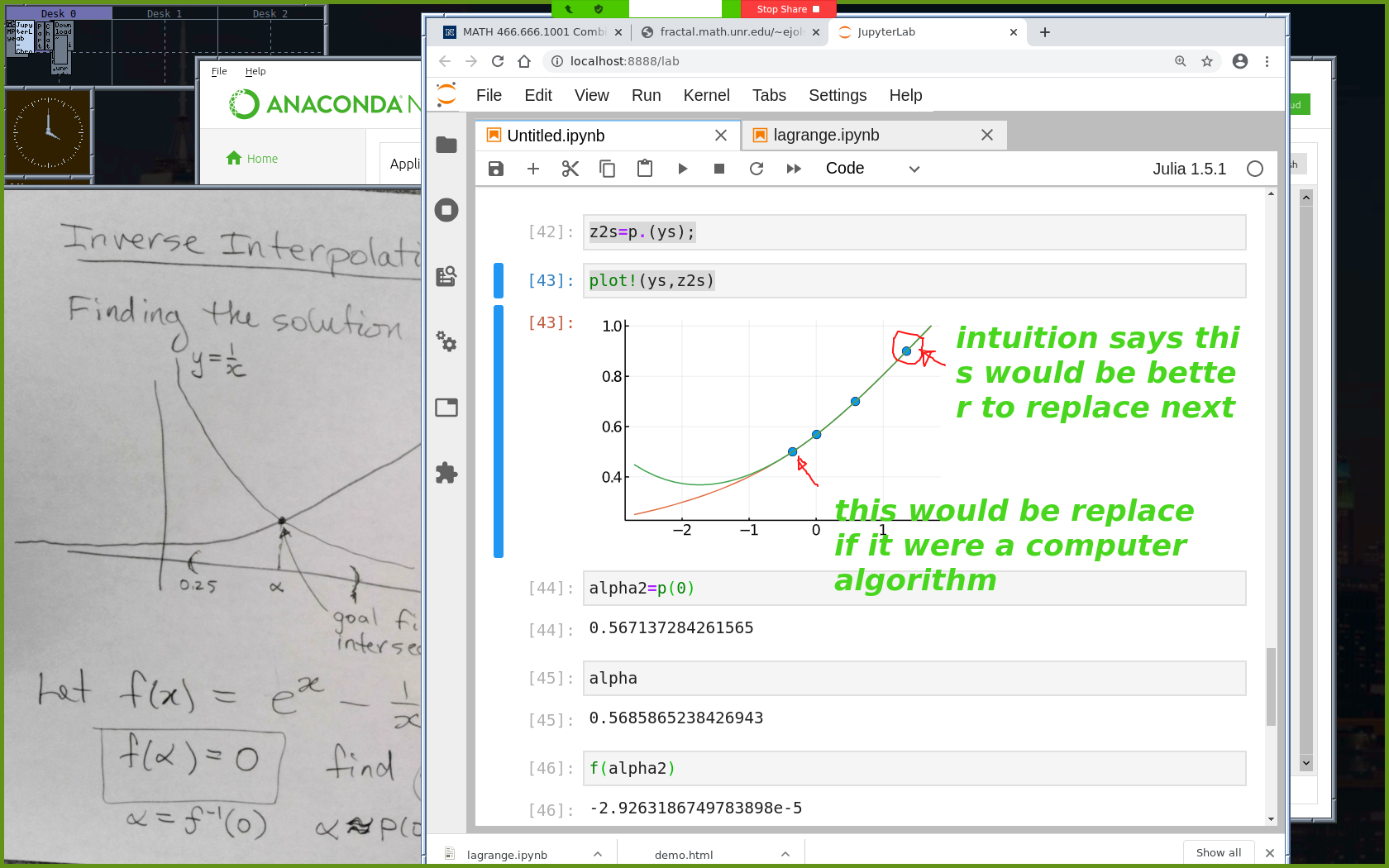
Task: Click Show all downloads button
Action: [x=1218, y=852]
